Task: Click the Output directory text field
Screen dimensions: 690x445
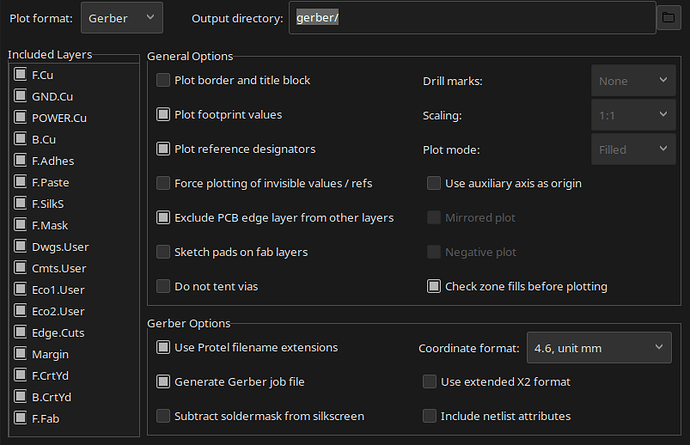Action: (x=472, y=18)
